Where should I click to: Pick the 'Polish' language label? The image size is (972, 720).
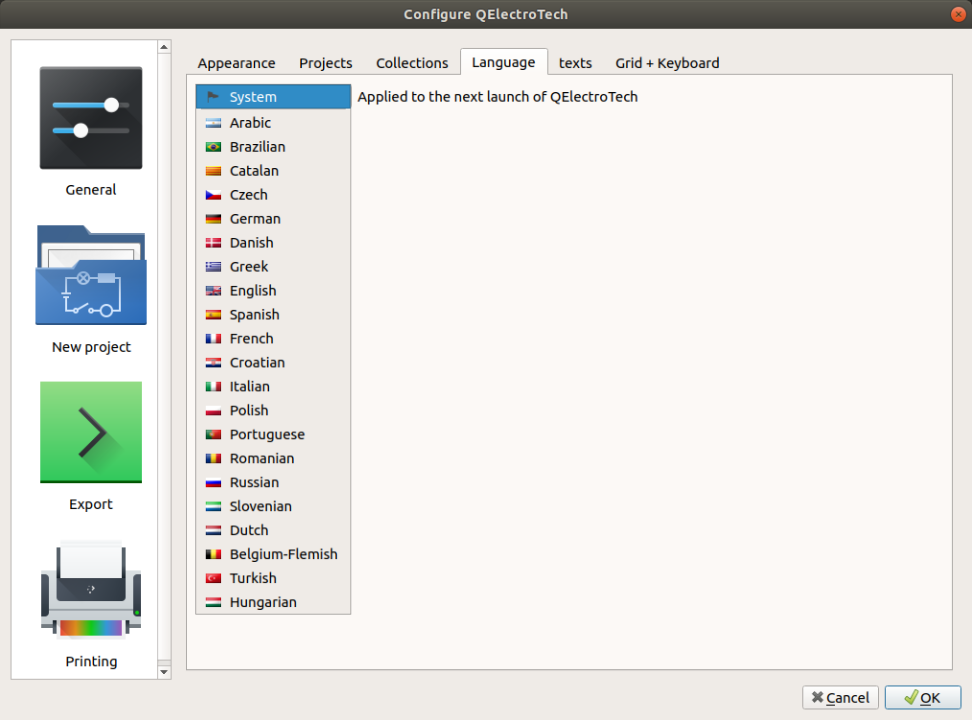(x=249, y=411)
